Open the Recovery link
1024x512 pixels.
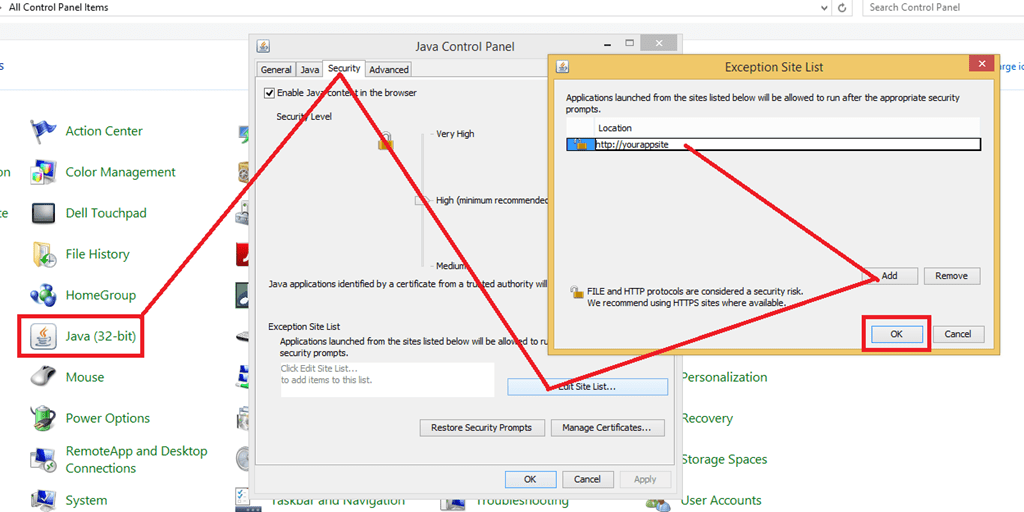point(707,419)
